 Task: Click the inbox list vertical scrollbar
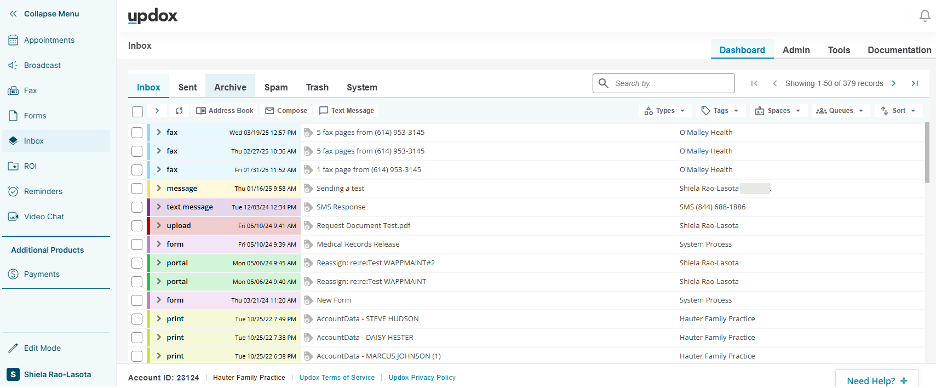926,152
